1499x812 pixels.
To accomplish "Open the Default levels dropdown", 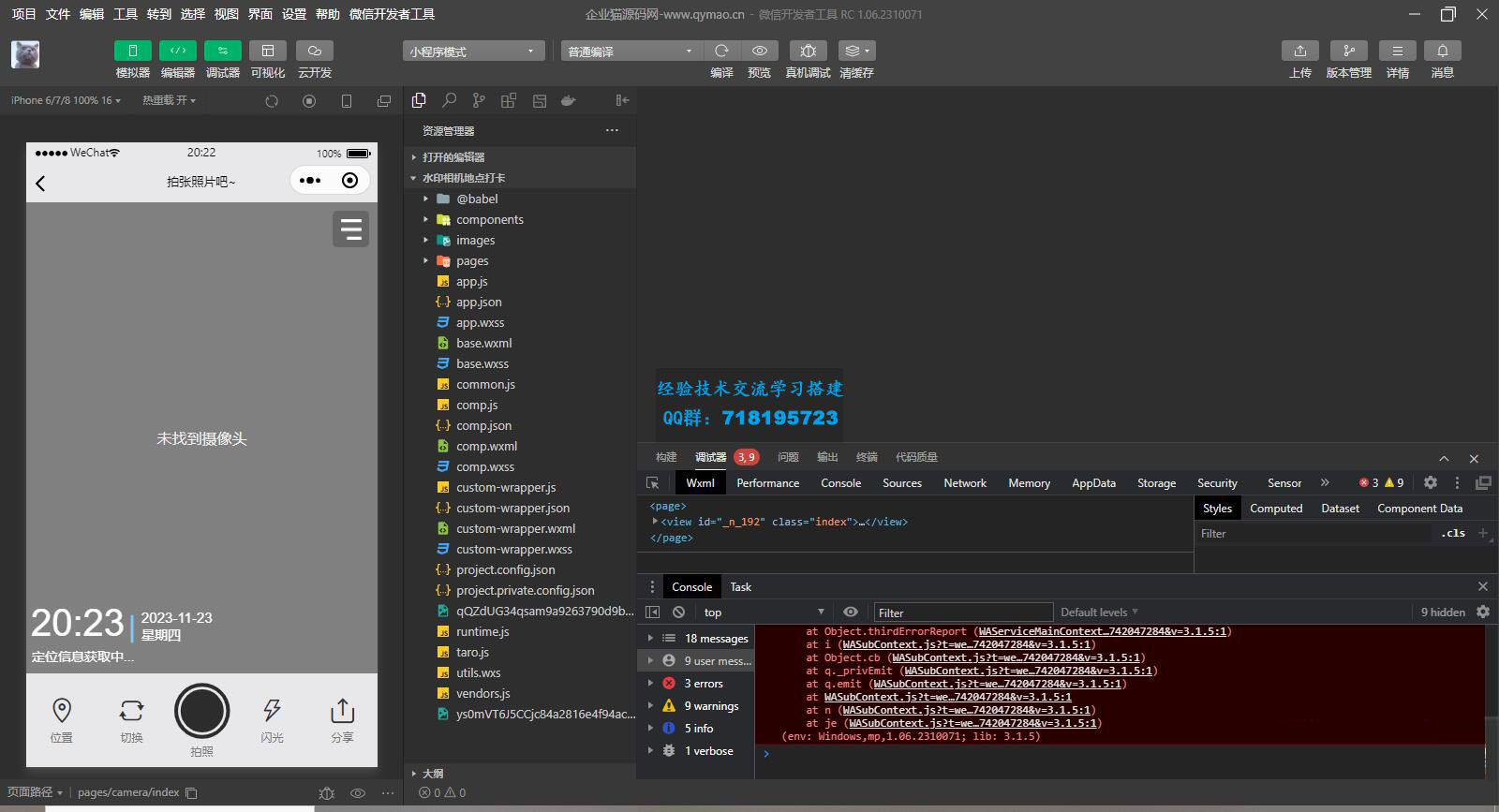I will (x=1099, y=612).
